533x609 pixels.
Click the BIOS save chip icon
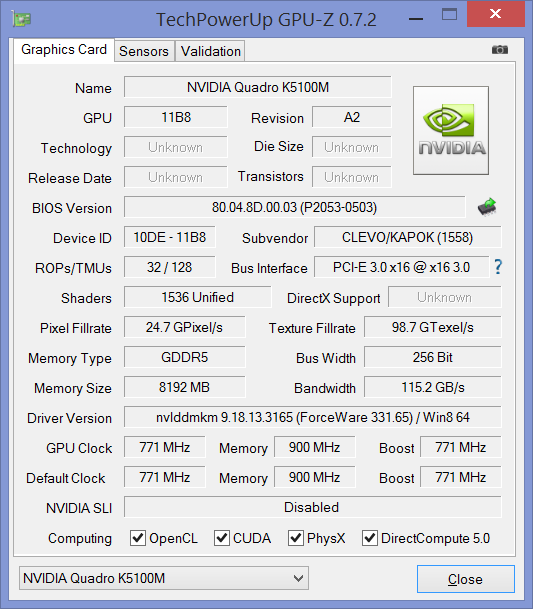pyautogui.click(x=487, y=207)
